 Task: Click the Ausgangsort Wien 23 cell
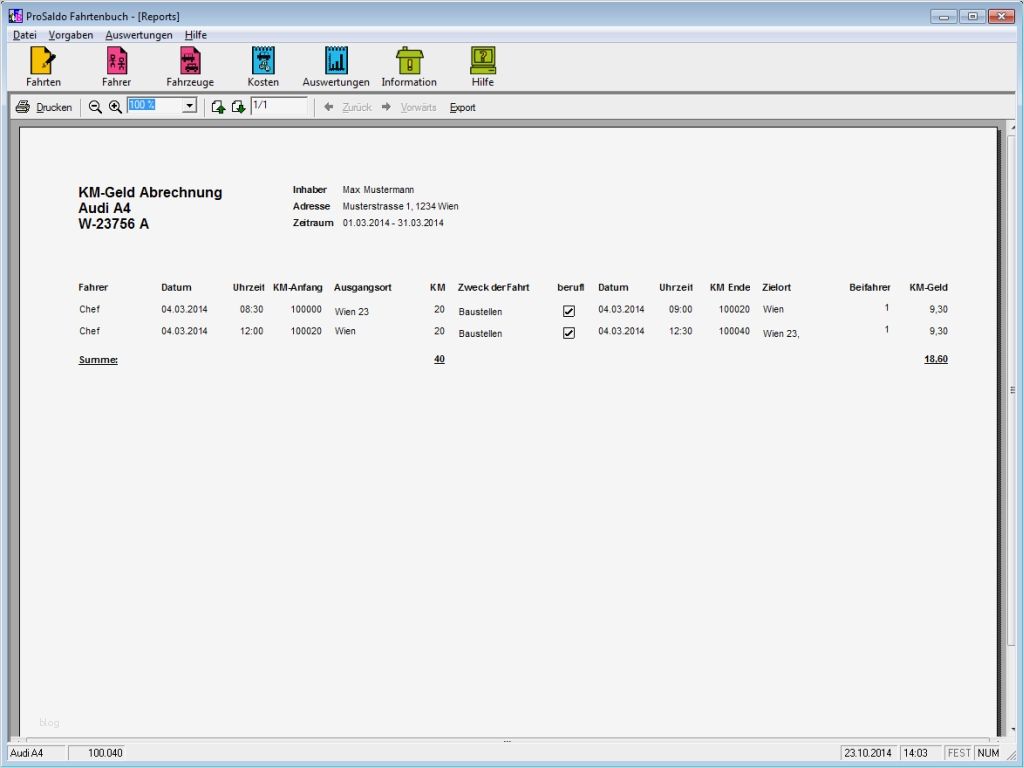pos(351,312)
